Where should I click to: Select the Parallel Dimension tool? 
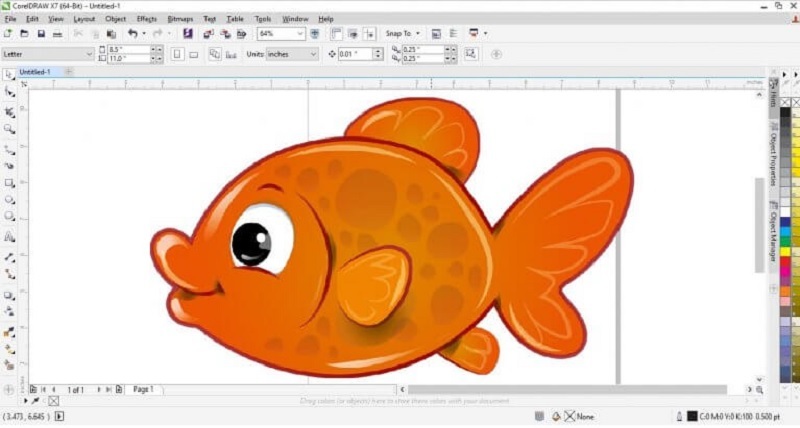click(9, 257)
